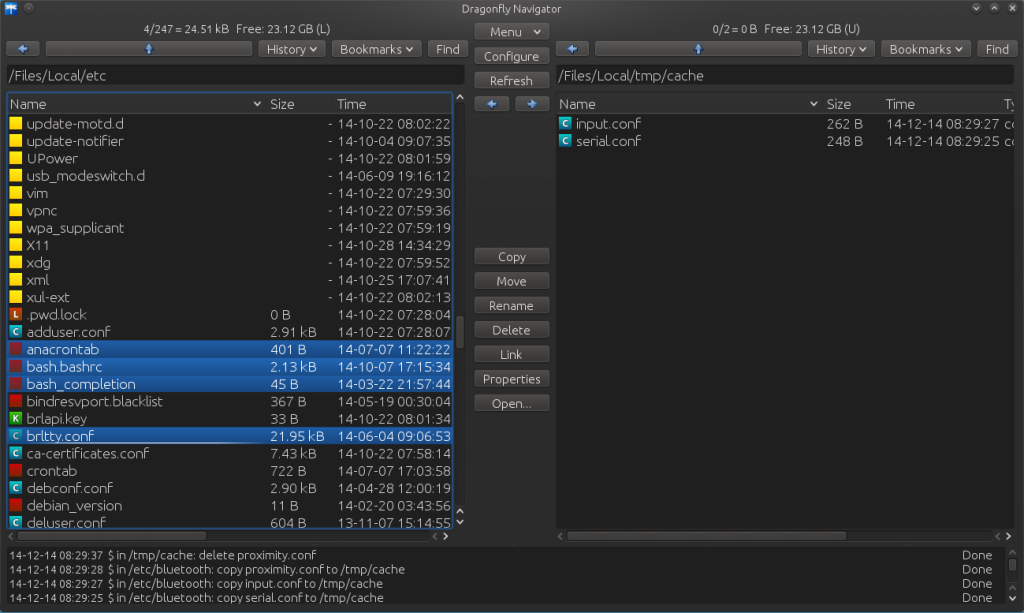Go up a directory in right panel

(697, 49)
